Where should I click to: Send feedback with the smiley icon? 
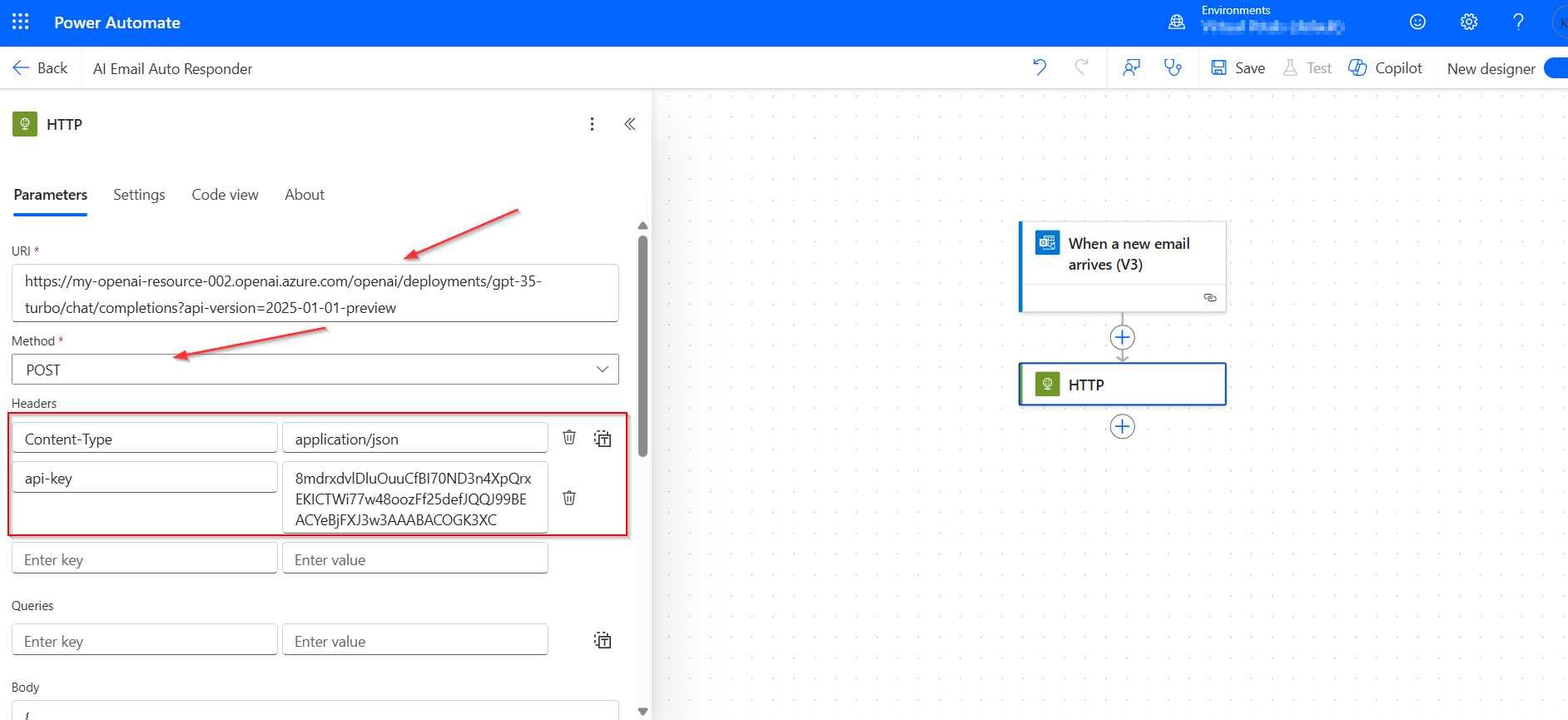point(1418,22)
